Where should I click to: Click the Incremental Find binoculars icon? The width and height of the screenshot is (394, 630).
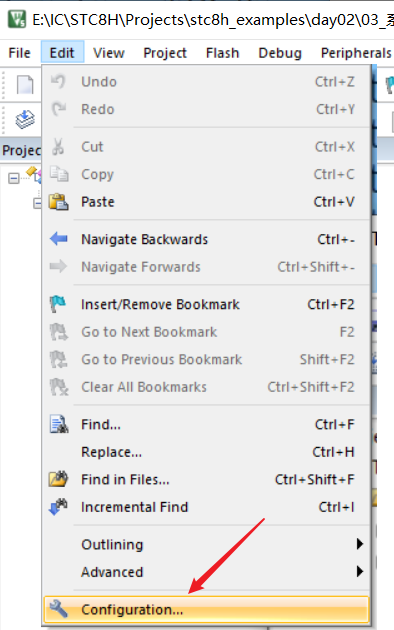58,507
